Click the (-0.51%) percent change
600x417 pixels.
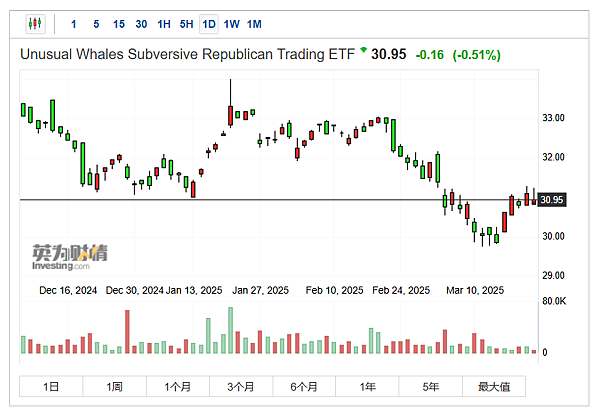tap(476, 55)
